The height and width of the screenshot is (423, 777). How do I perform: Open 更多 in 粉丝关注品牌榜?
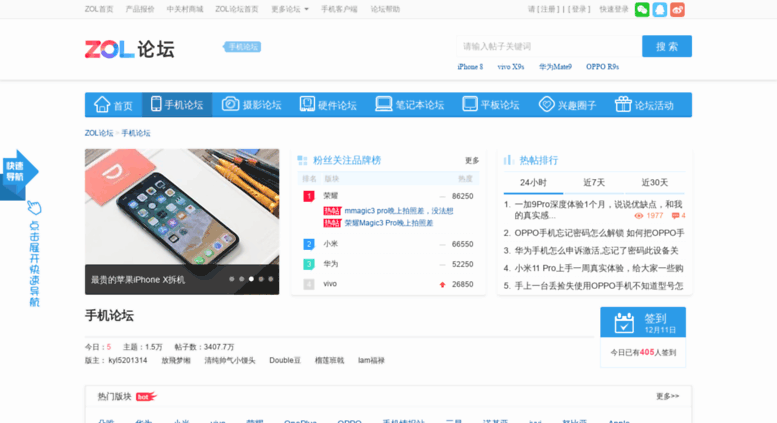pos(472,160)
